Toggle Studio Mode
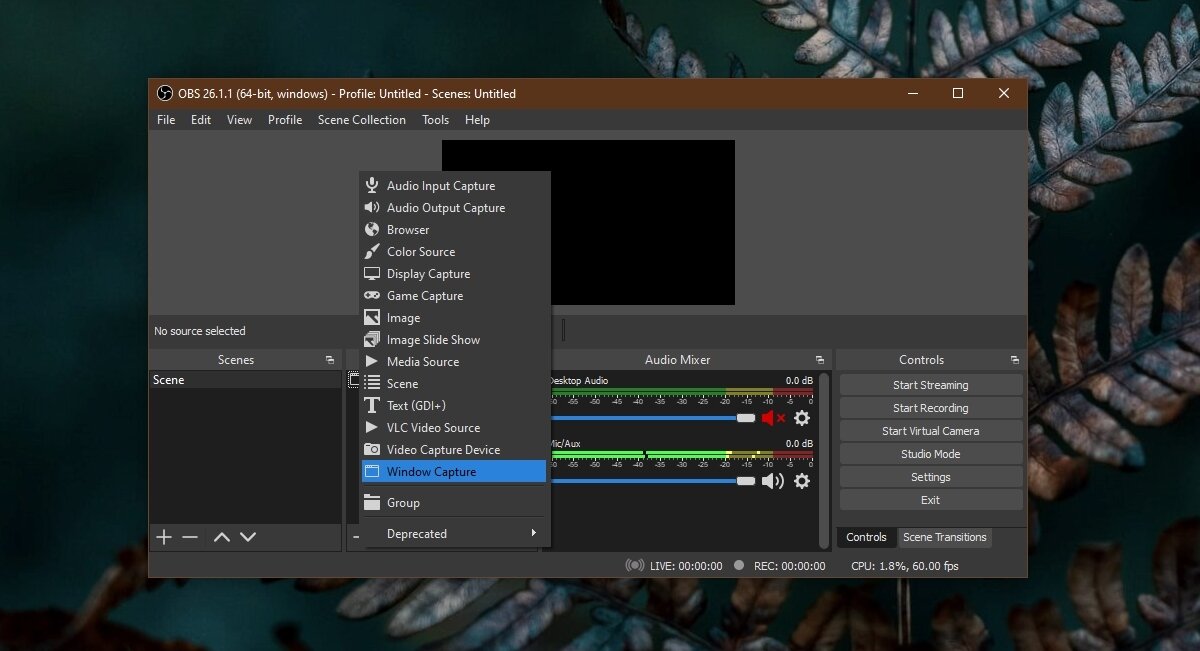The width and height of the screenshot is (1200, 651). pos(930,454)
